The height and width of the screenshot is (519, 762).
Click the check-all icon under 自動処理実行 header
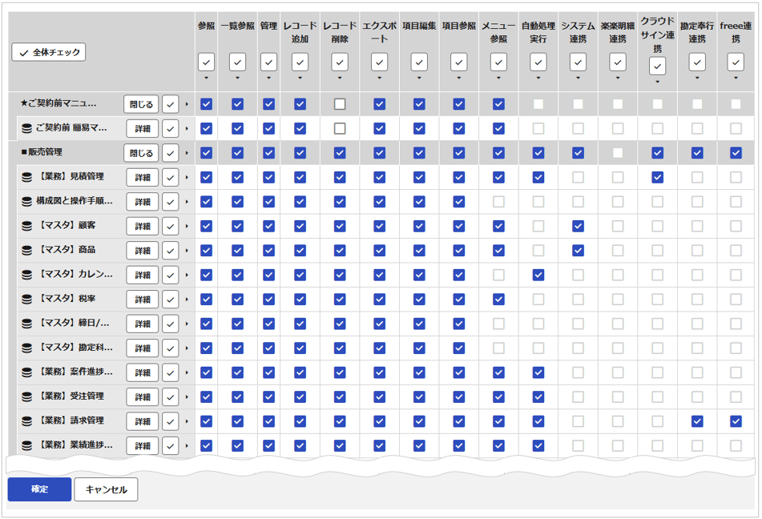538,62
